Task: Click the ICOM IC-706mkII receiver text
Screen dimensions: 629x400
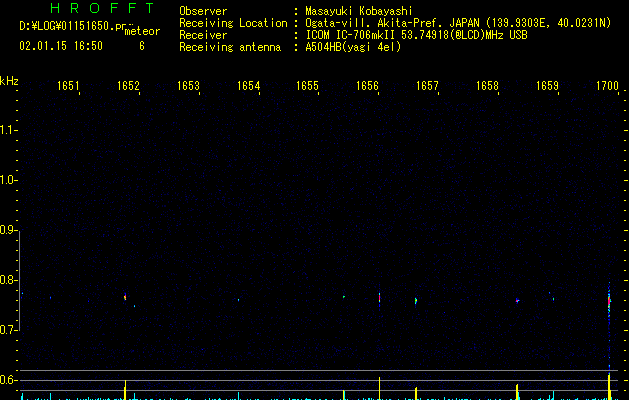Action: 416,35
